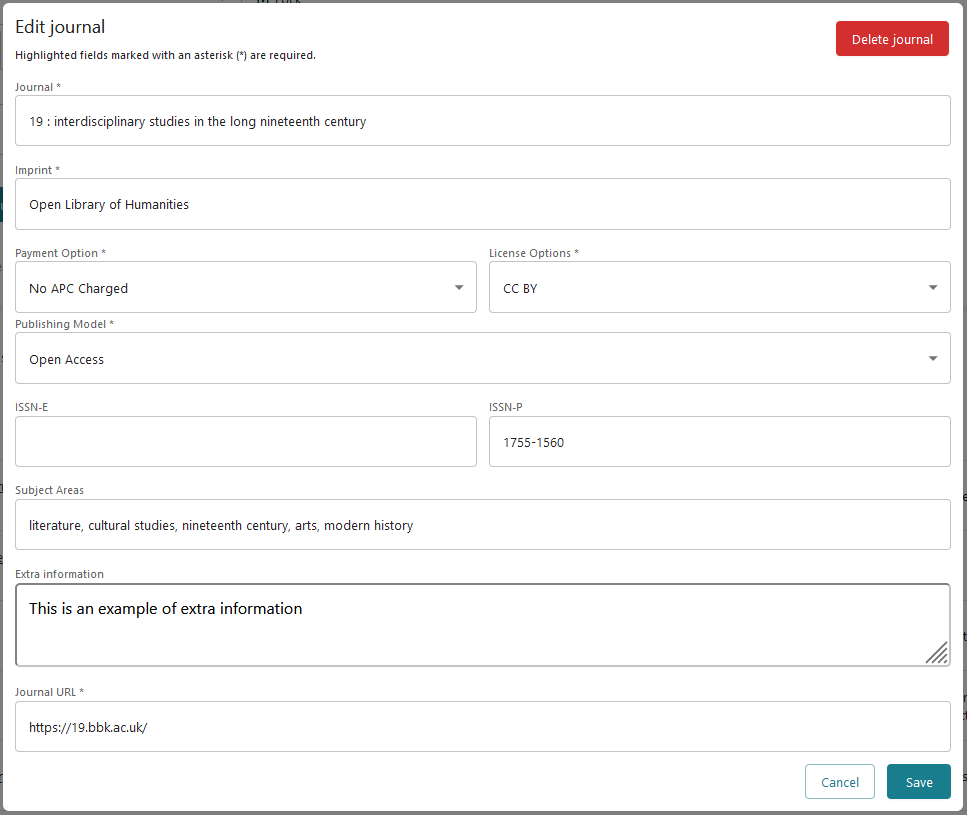Expand the License Options dropdown

click(719, 287)
